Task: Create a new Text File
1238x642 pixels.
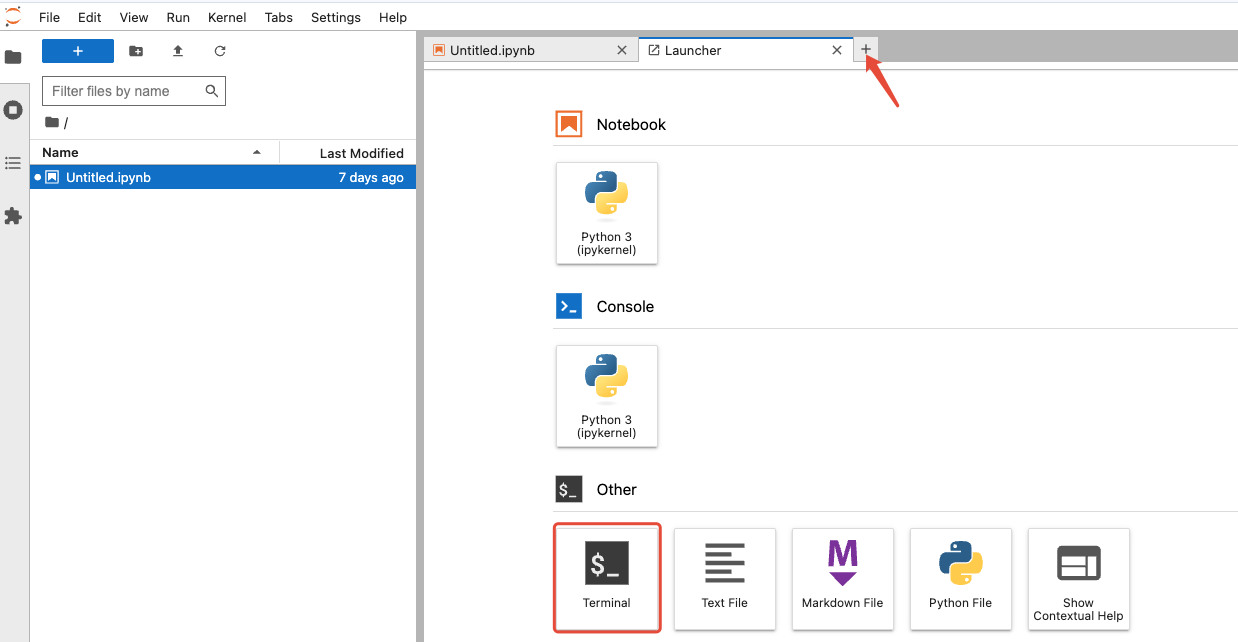Action: pos(725,579)
